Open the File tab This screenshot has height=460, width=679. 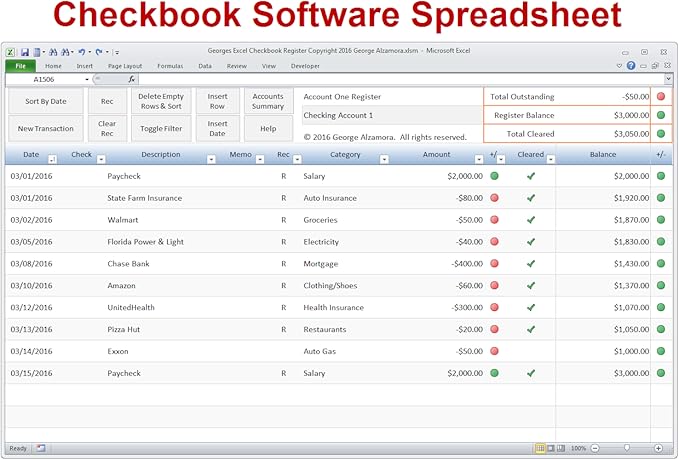click(x=19, y=66)
